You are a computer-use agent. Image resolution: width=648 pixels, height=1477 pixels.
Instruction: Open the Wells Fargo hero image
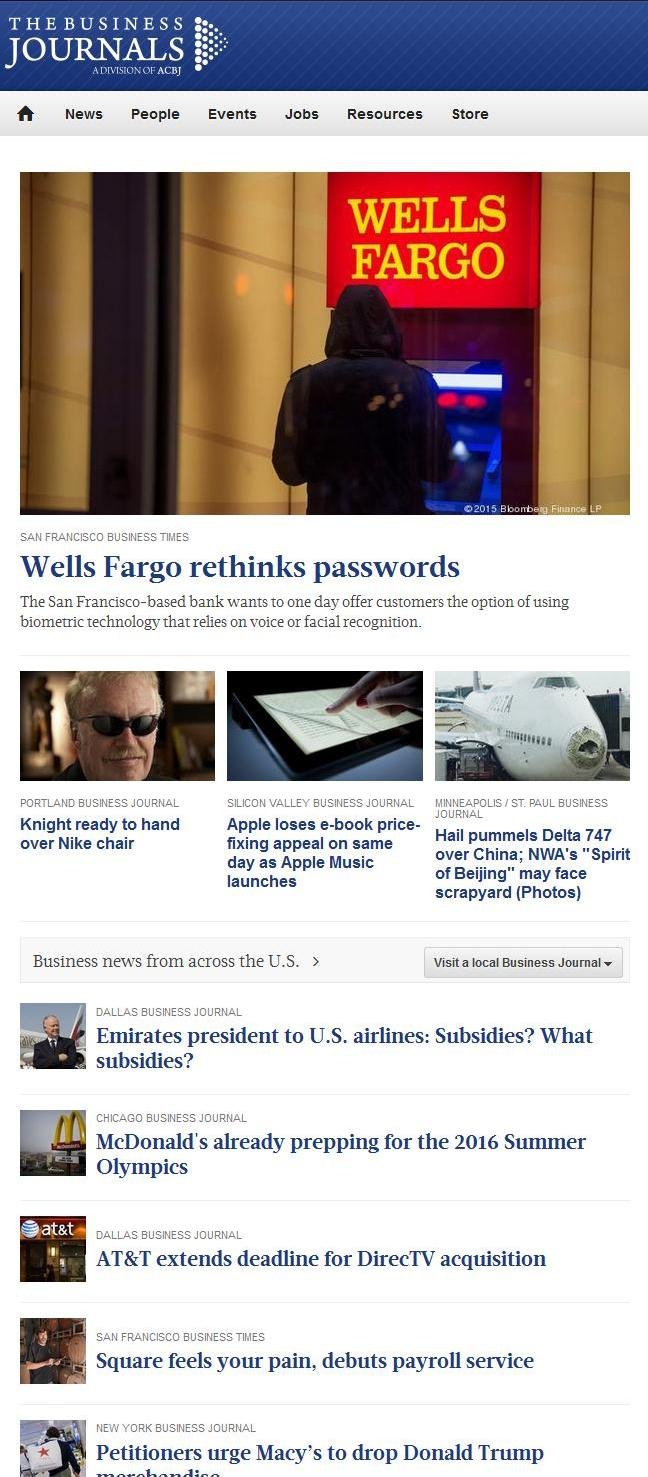pyautogui.click(x=325, y=343)
